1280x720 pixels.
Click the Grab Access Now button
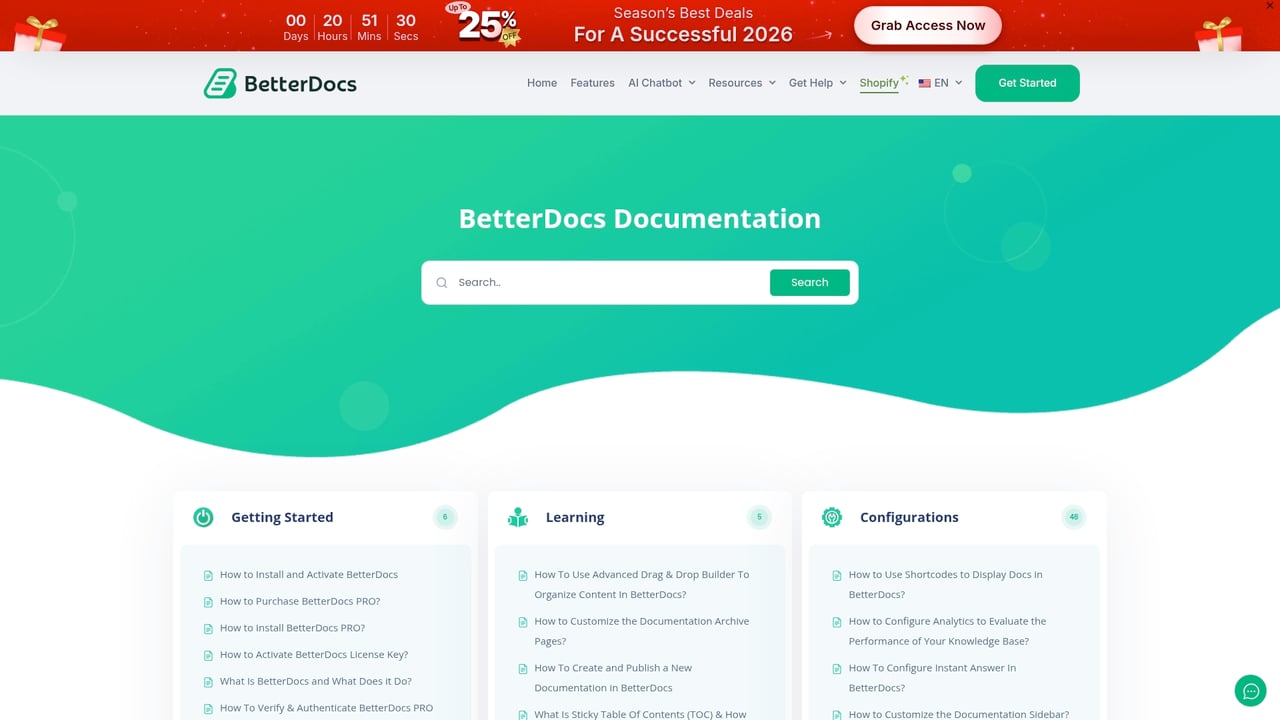(927, 25)
